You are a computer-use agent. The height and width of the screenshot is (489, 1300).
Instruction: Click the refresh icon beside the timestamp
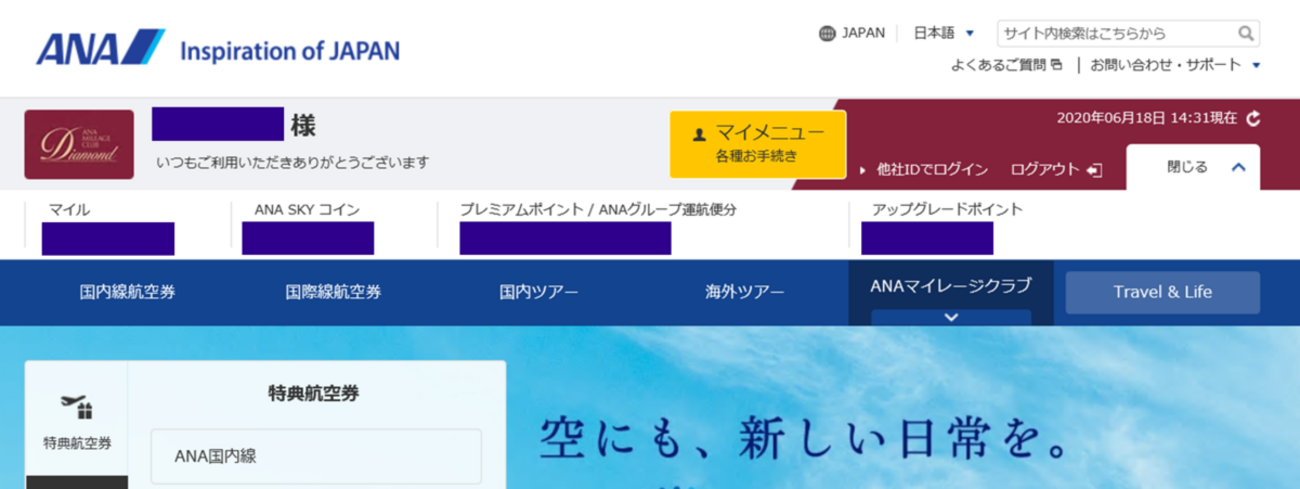[1253, 118]
